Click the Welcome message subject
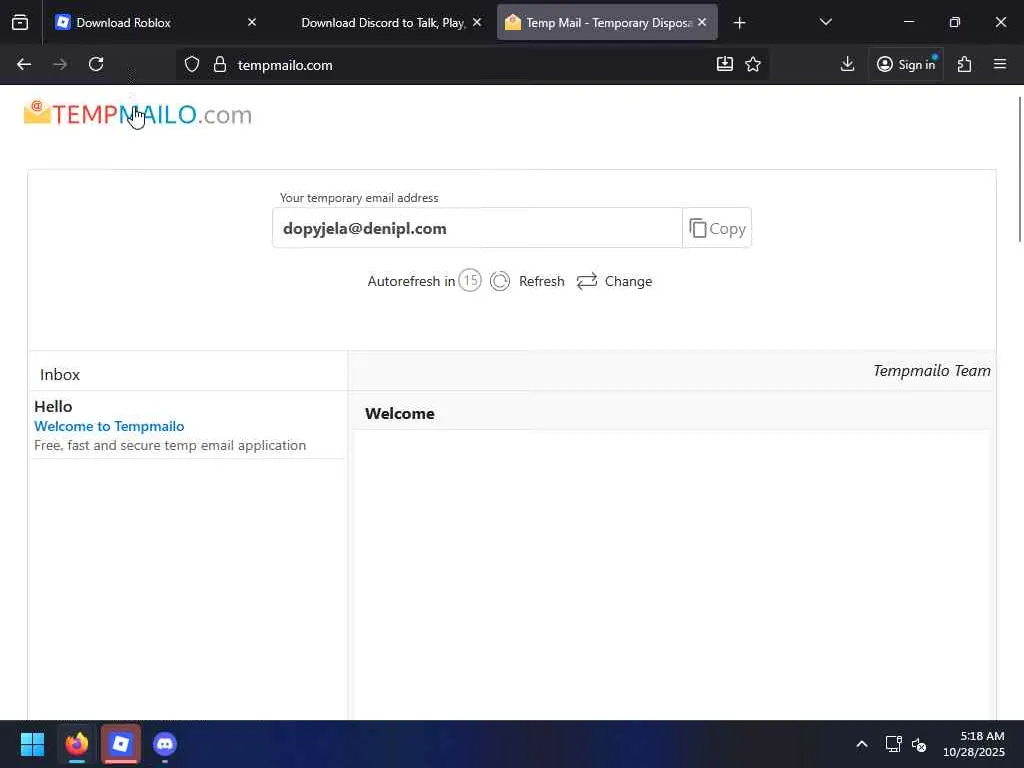Screen dimensions: 1024x768 click(x=400, y=414)
